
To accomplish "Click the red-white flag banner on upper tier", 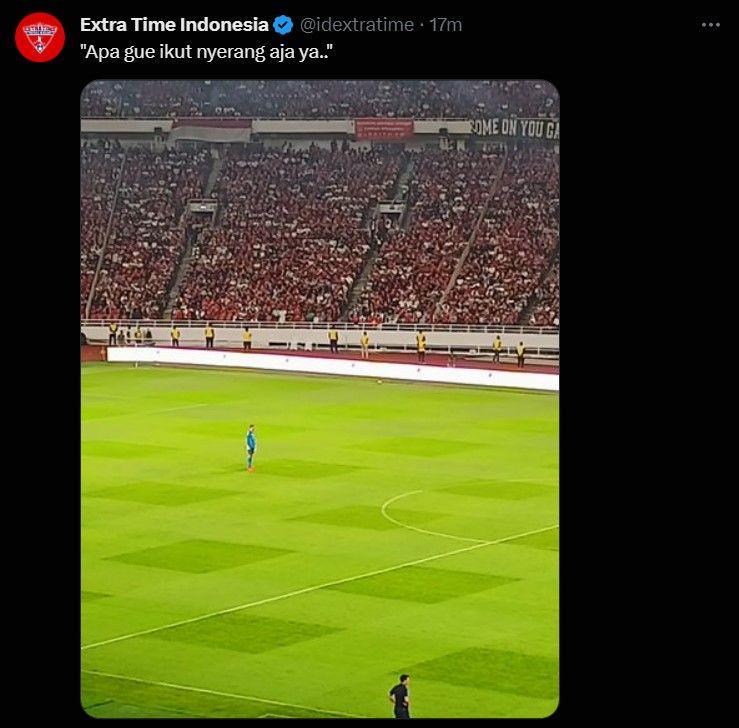I will pyautogui.click(x=211, y=130).
